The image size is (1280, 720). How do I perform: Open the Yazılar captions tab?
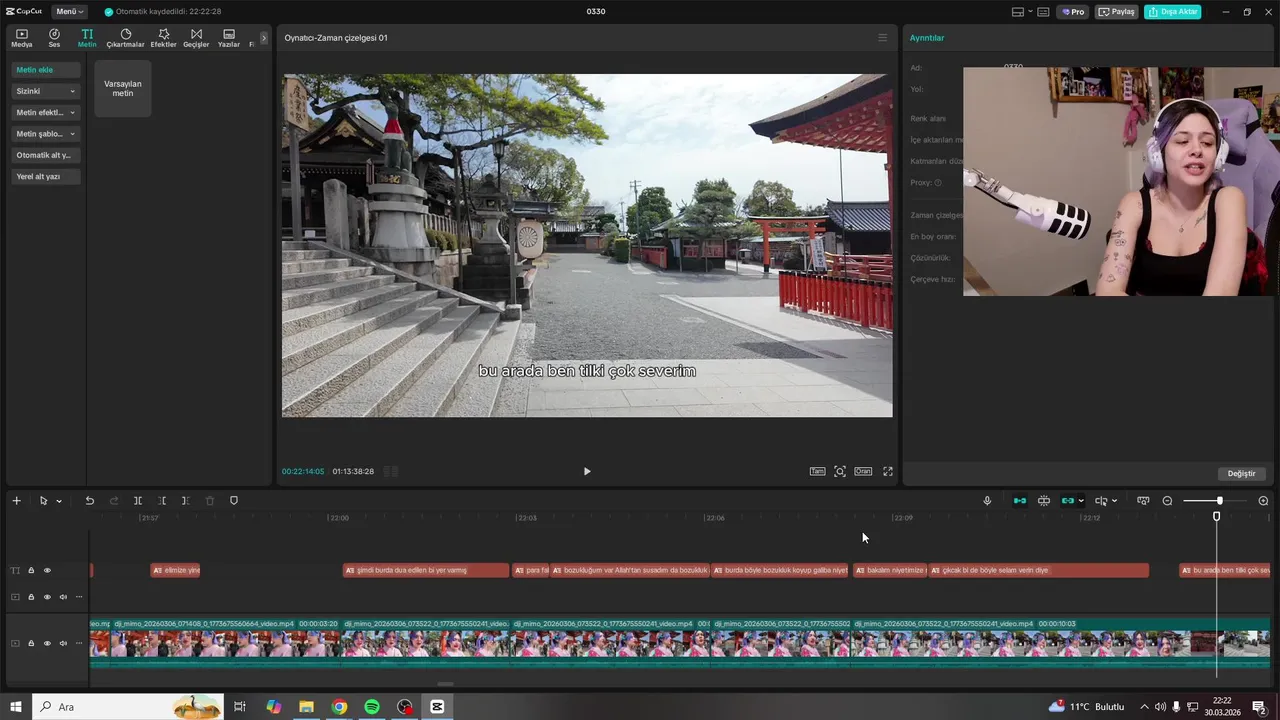229,38
